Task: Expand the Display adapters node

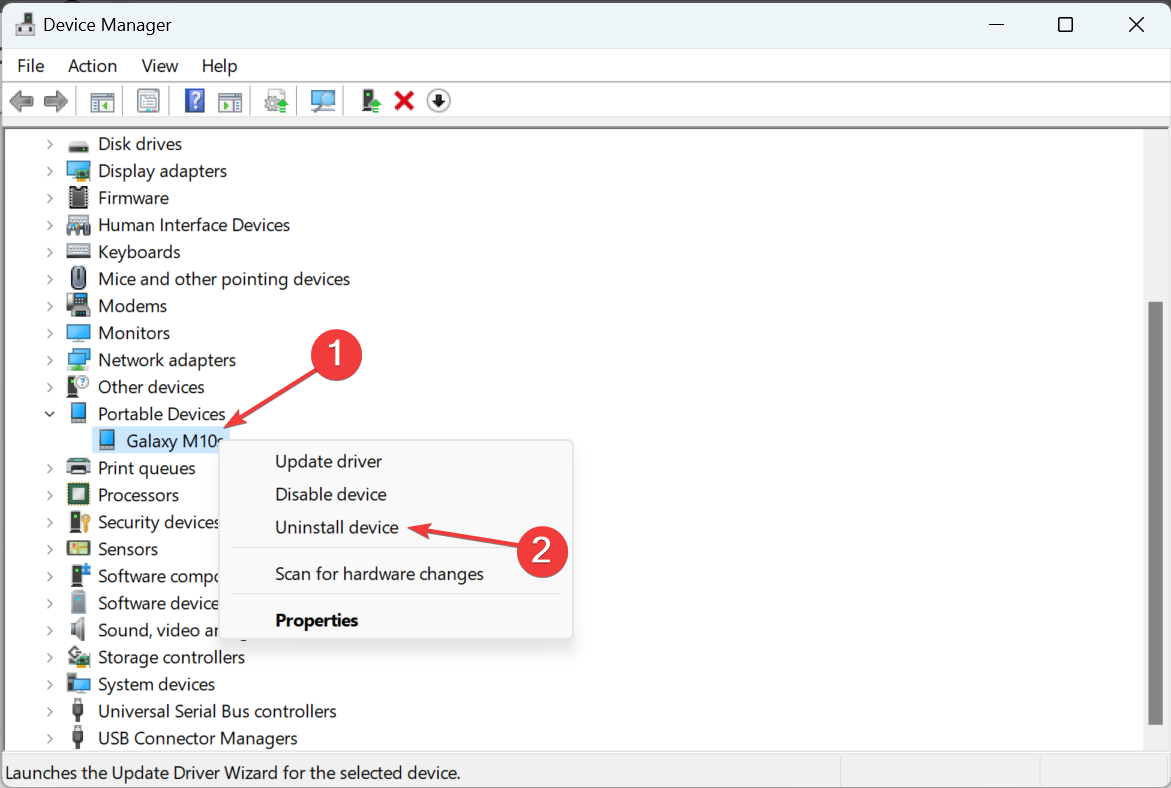Action: point(49,171)
